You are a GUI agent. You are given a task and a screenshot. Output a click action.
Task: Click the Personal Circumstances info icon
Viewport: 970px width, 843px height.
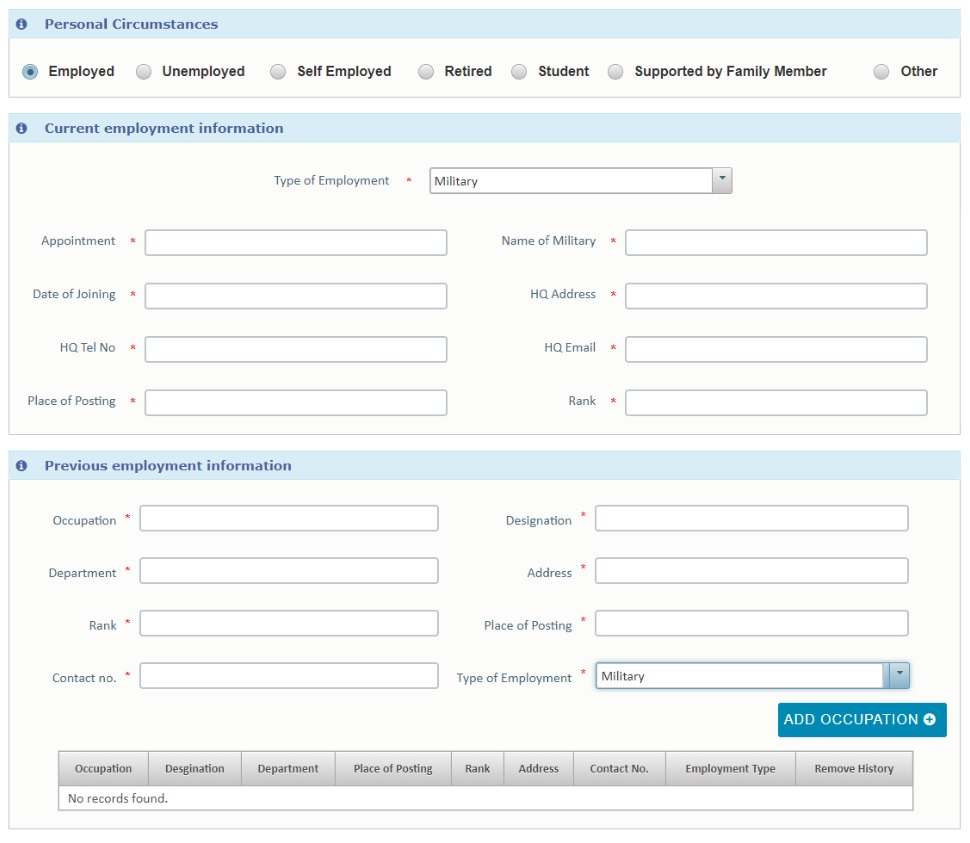coord(21,24)
